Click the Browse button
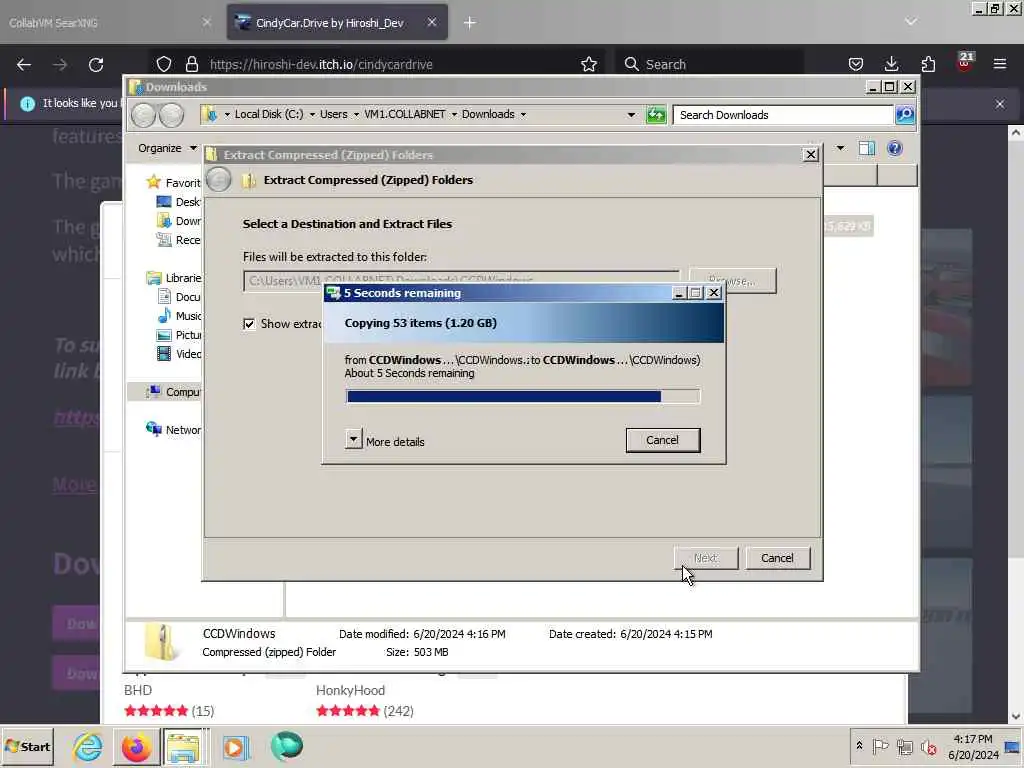 click(x=732, y=281)
